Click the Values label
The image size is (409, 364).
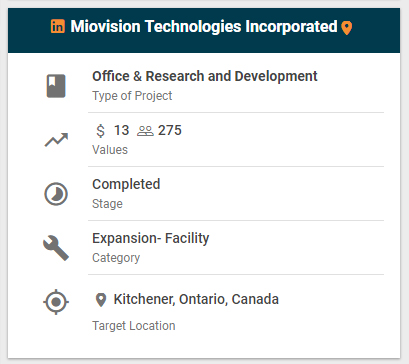click(110, 150)
